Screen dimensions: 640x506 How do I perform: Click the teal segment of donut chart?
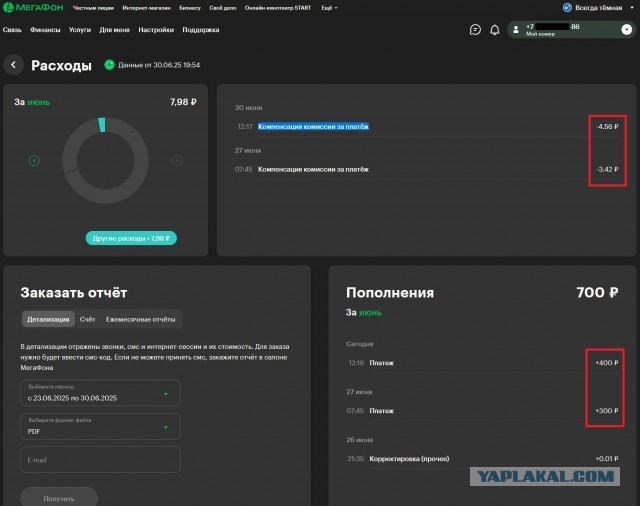point(102,125)
